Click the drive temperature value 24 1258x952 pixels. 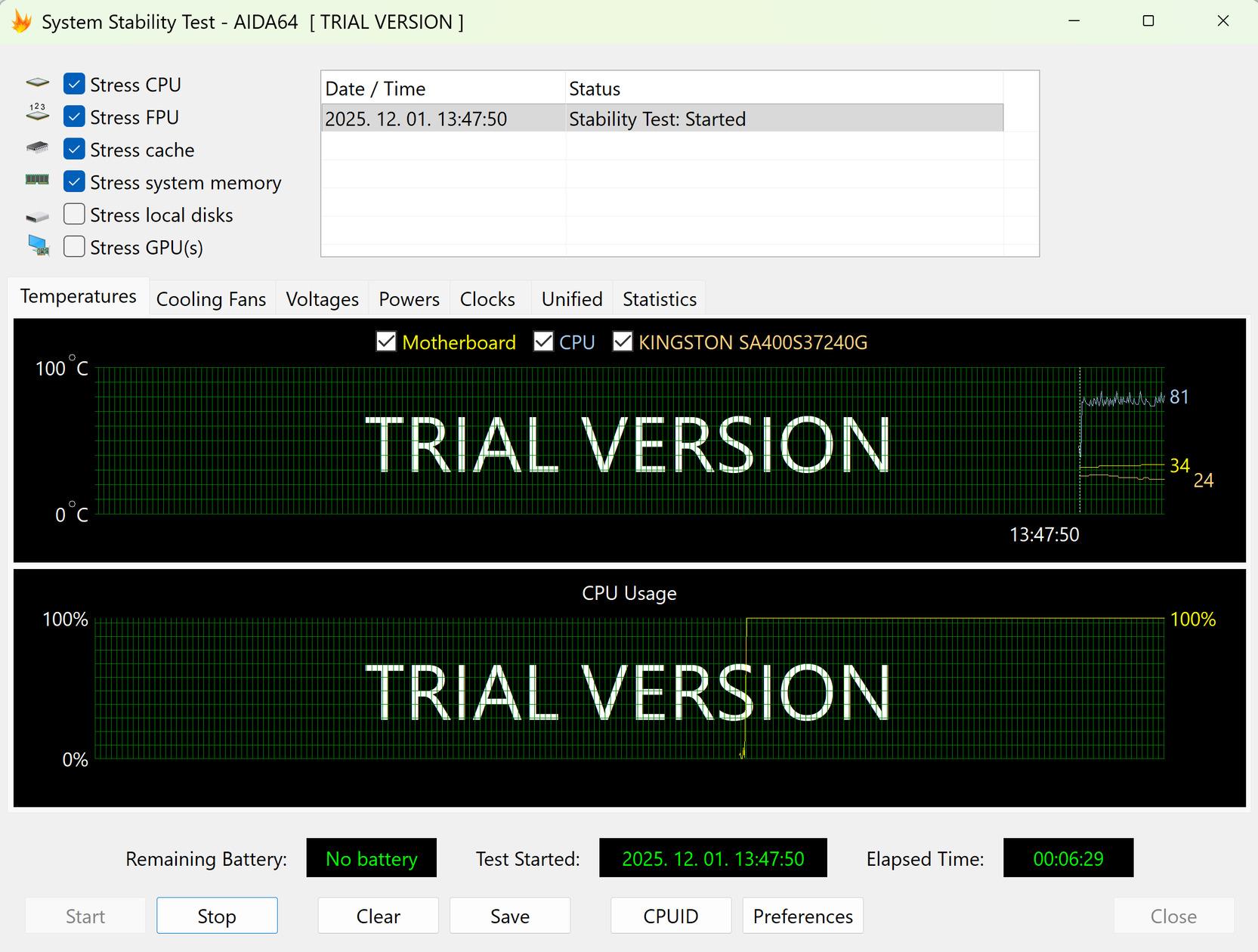point(1204,481)
